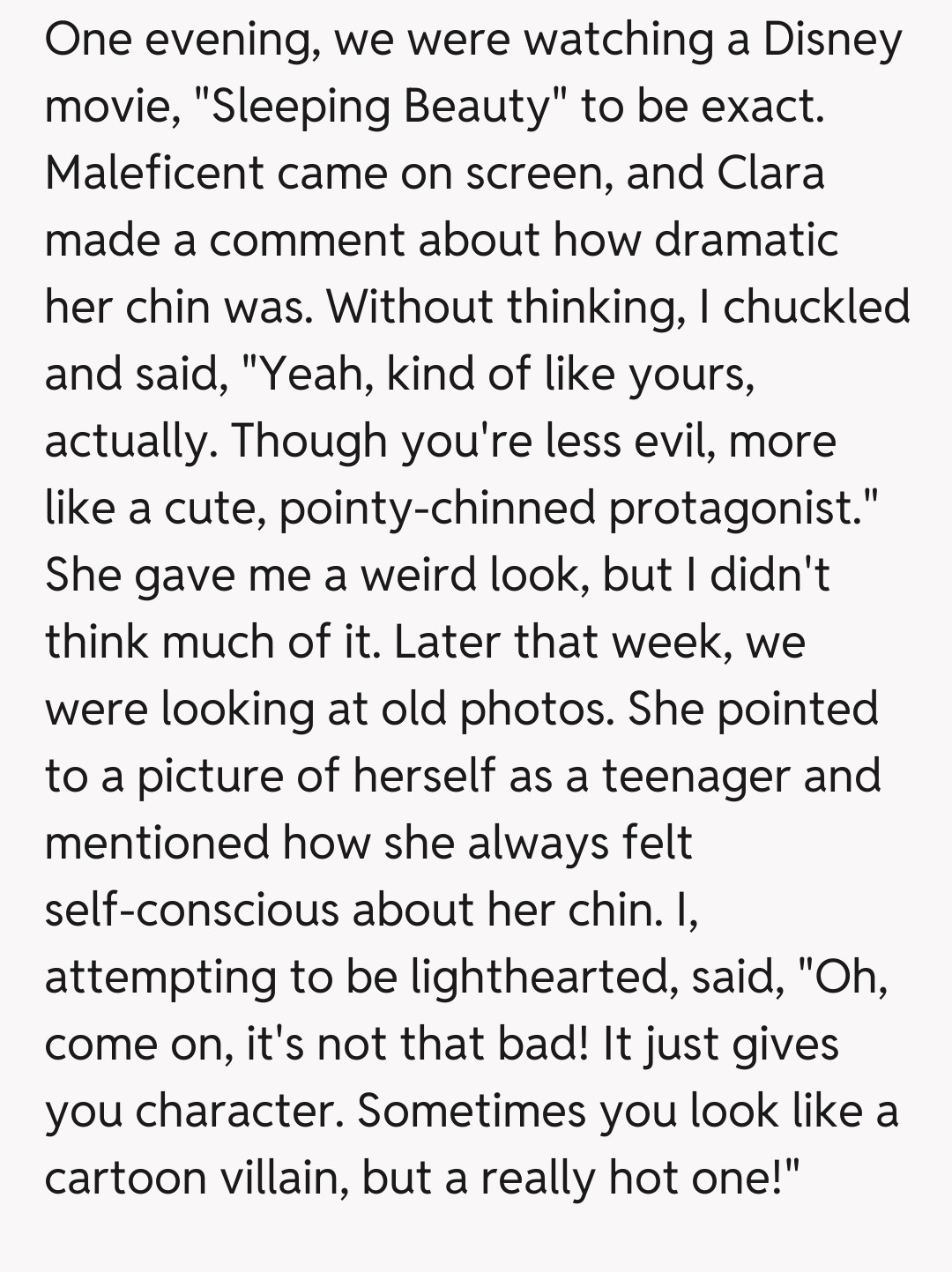Viewport: 952px width, 1272px height.
Task: Click the name "Maleficent" in the text
Action: pos(154,172)
